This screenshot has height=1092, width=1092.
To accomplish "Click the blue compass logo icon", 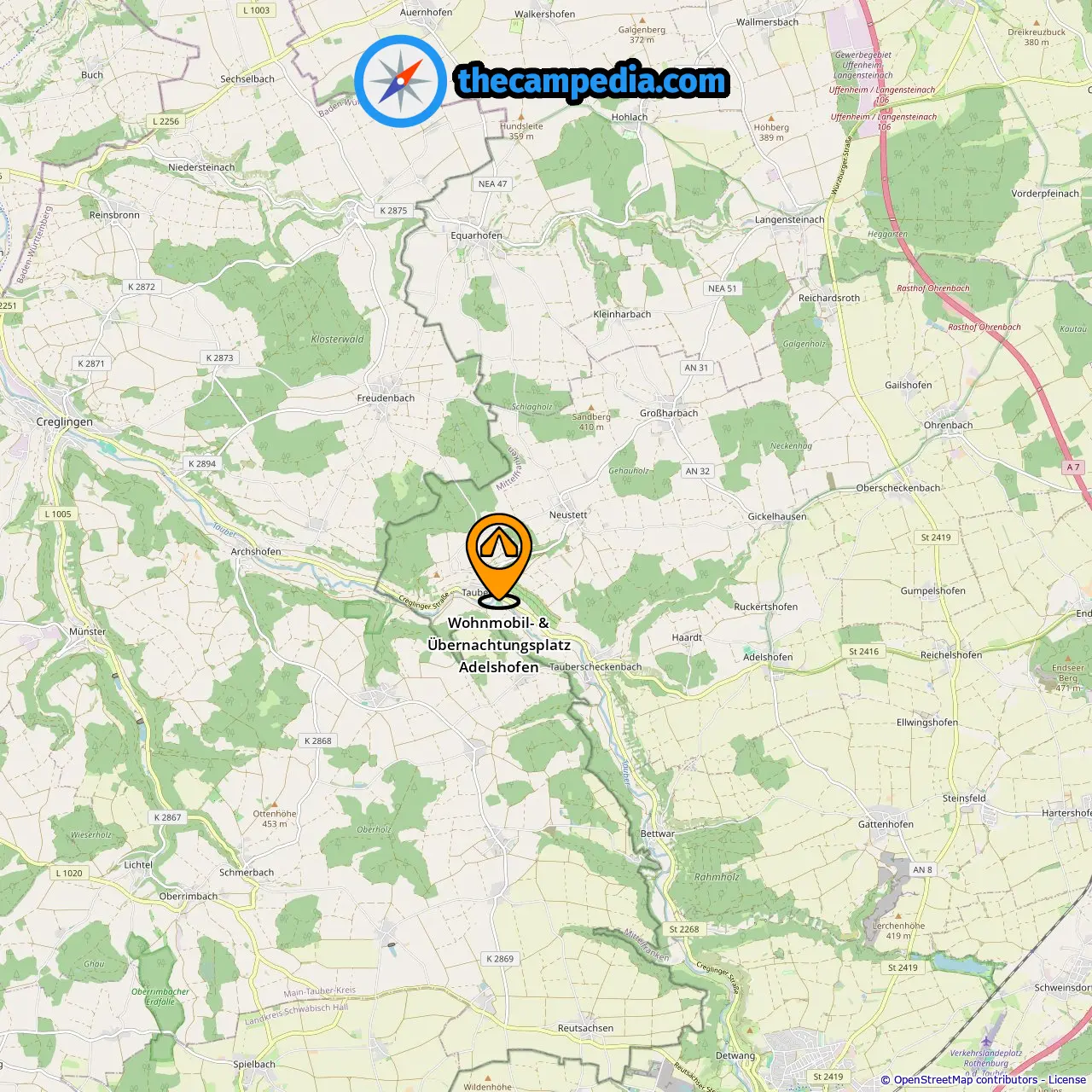I will pos(400,81).
